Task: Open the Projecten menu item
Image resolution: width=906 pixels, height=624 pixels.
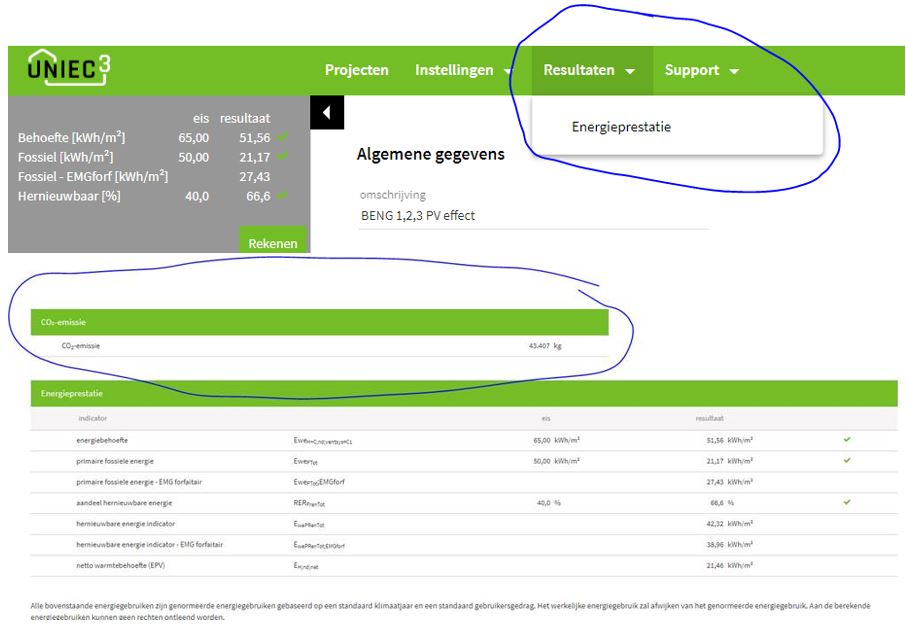Action: (x=357, y=70)
